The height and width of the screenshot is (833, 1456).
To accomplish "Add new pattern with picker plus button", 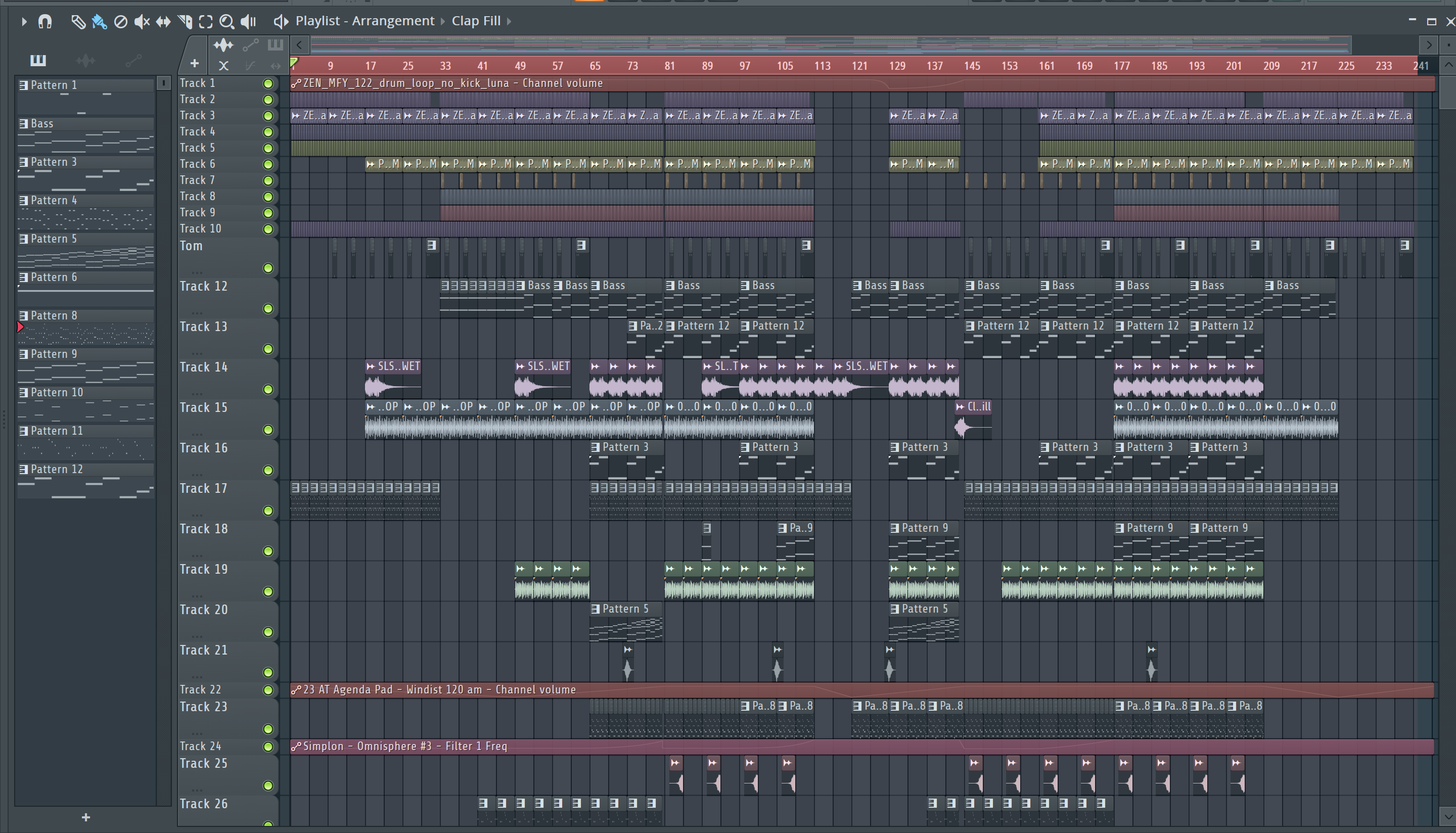I will pos(86,817).
